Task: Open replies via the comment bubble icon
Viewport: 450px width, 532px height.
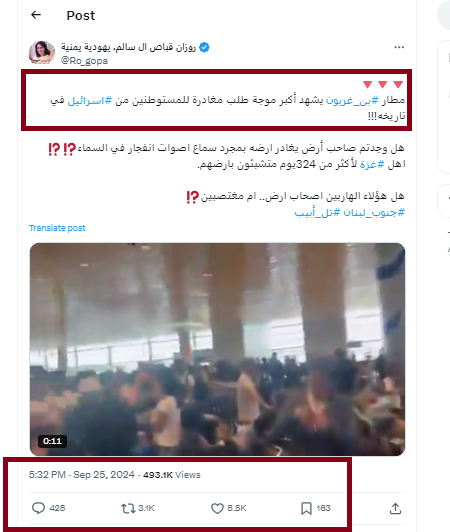Action: tap(38, 508)
